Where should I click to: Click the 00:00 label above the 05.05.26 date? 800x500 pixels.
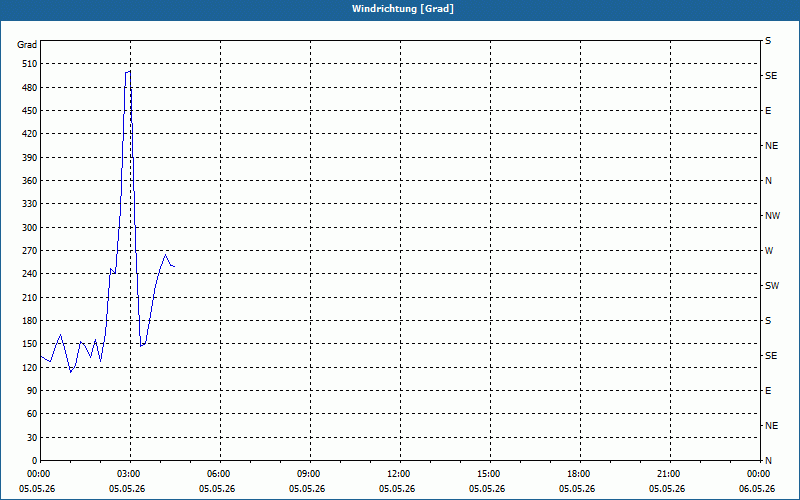click(38, 474)
